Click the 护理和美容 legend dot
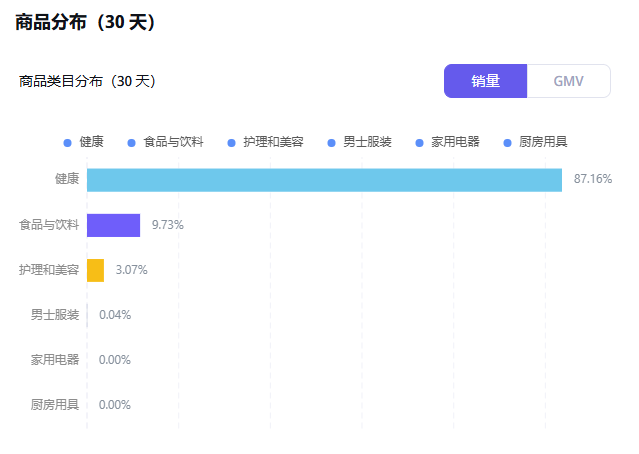Screen dimensions: 639x454 tap(231, 143)
